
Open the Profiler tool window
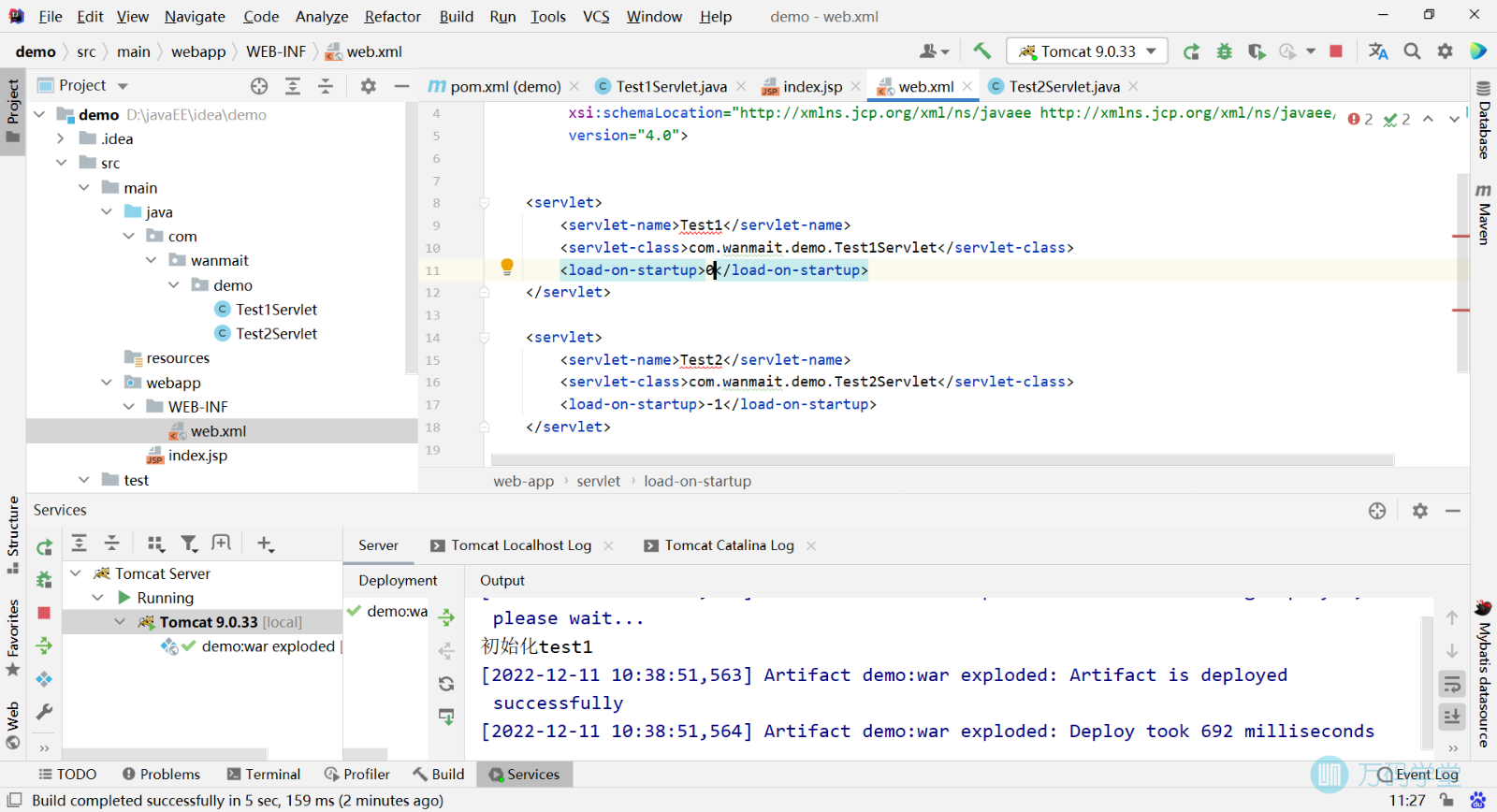tap(356, 775)
